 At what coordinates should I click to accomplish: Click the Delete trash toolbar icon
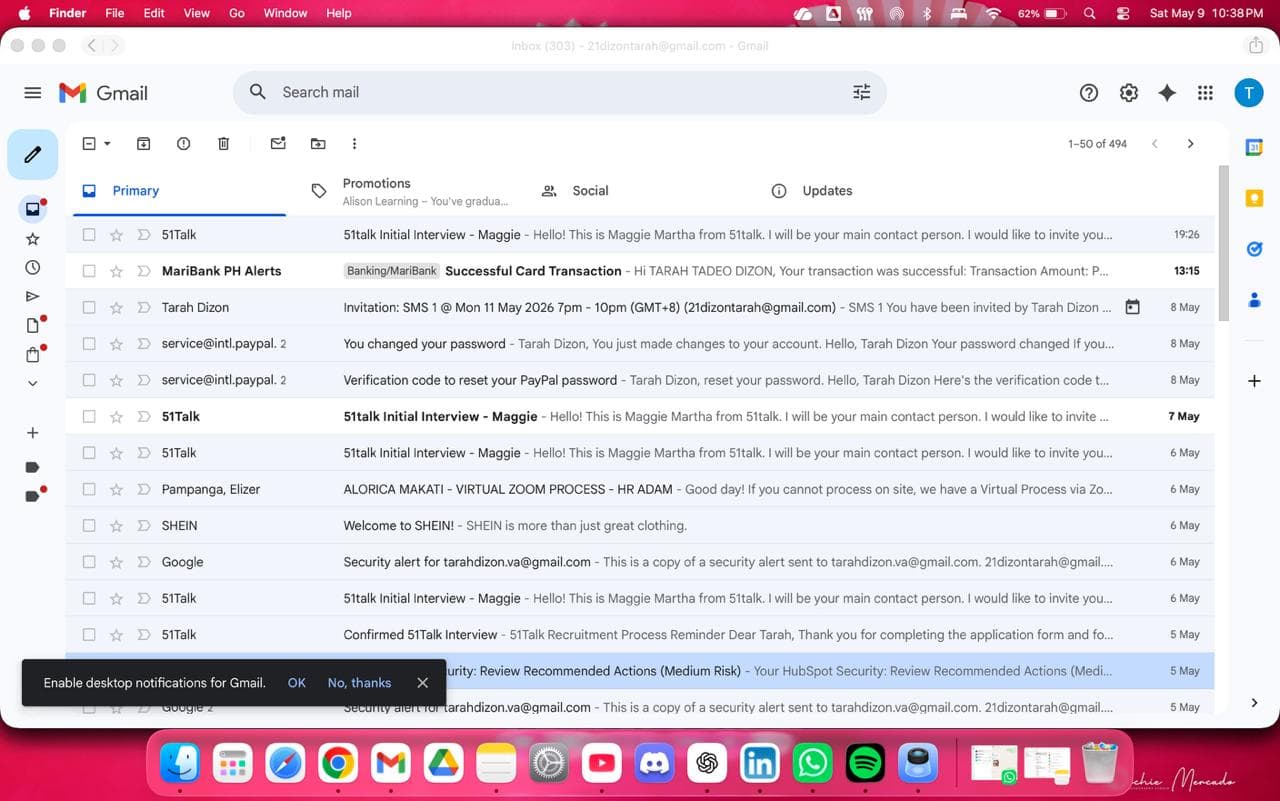[223, 144]
